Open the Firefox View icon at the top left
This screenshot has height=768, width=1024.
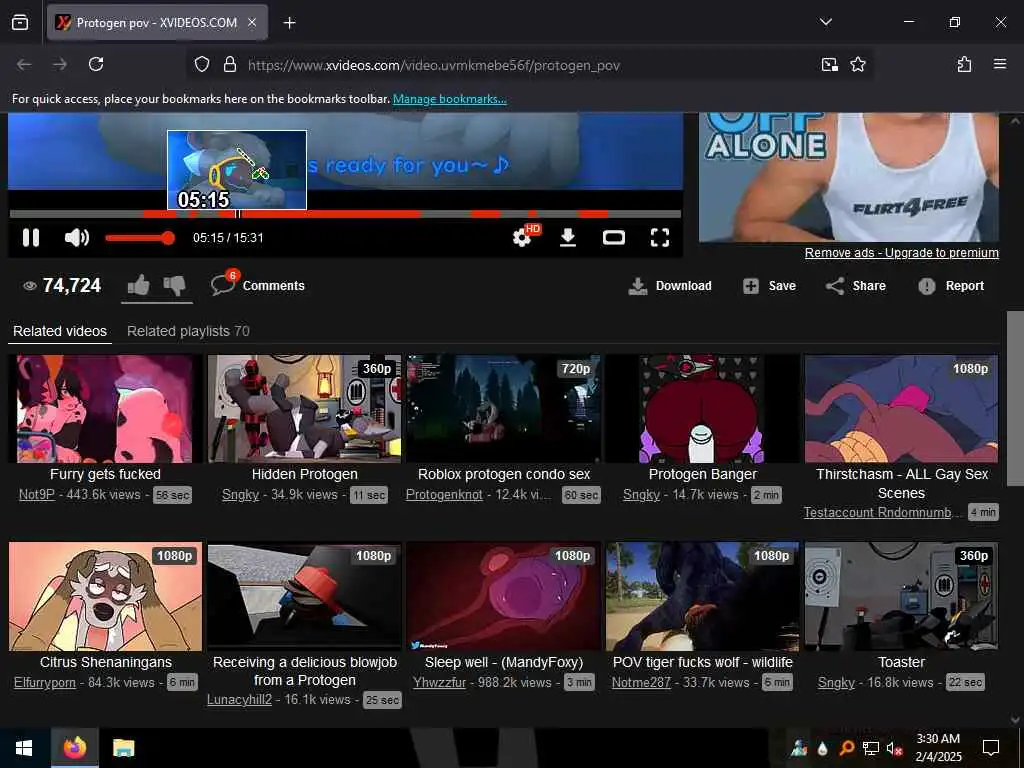click(x=20, y=22)
